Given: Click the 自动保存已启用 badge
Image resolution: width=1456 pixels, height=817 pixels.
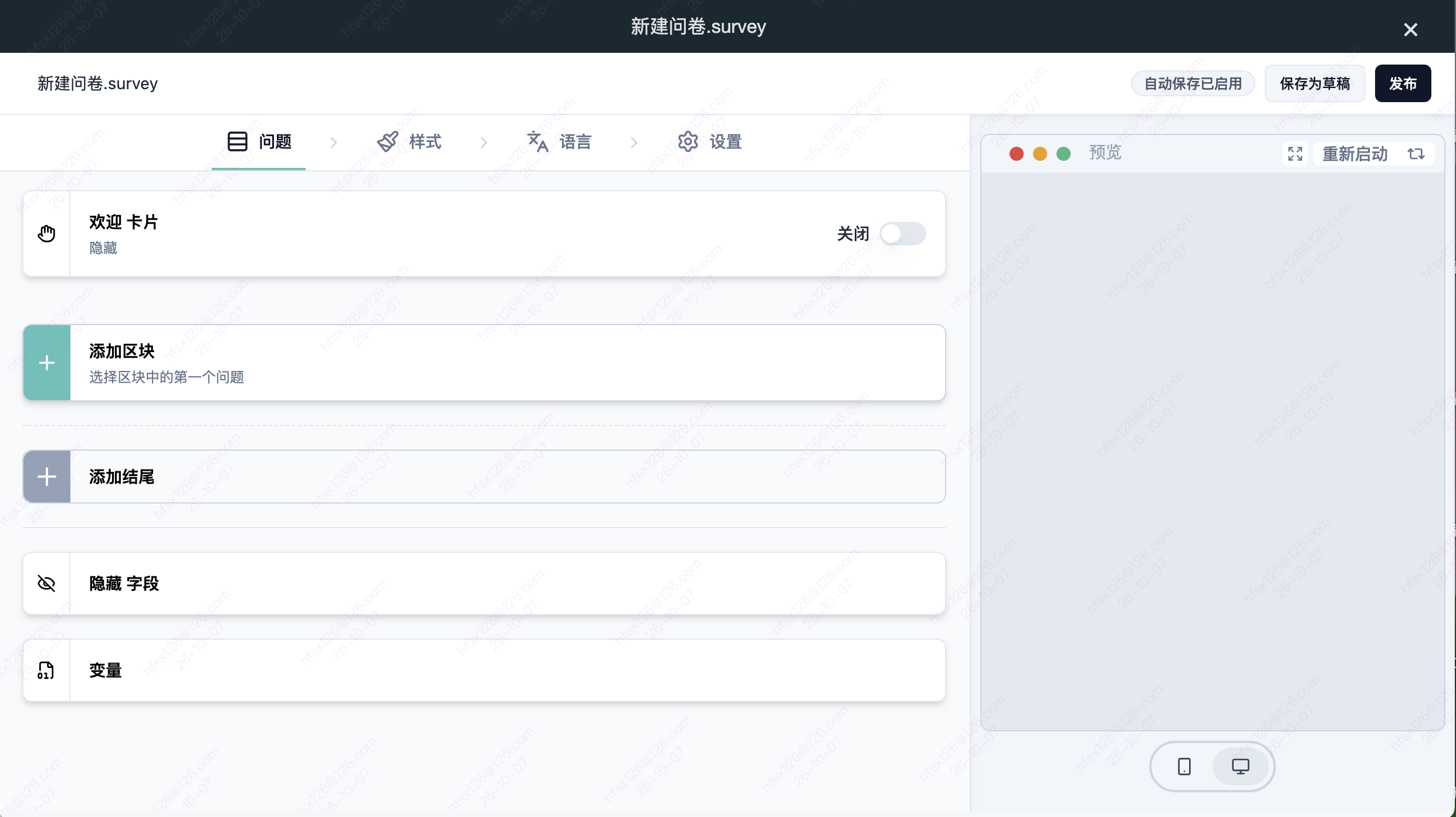Looking at the screenshot, I should 1193,83.
